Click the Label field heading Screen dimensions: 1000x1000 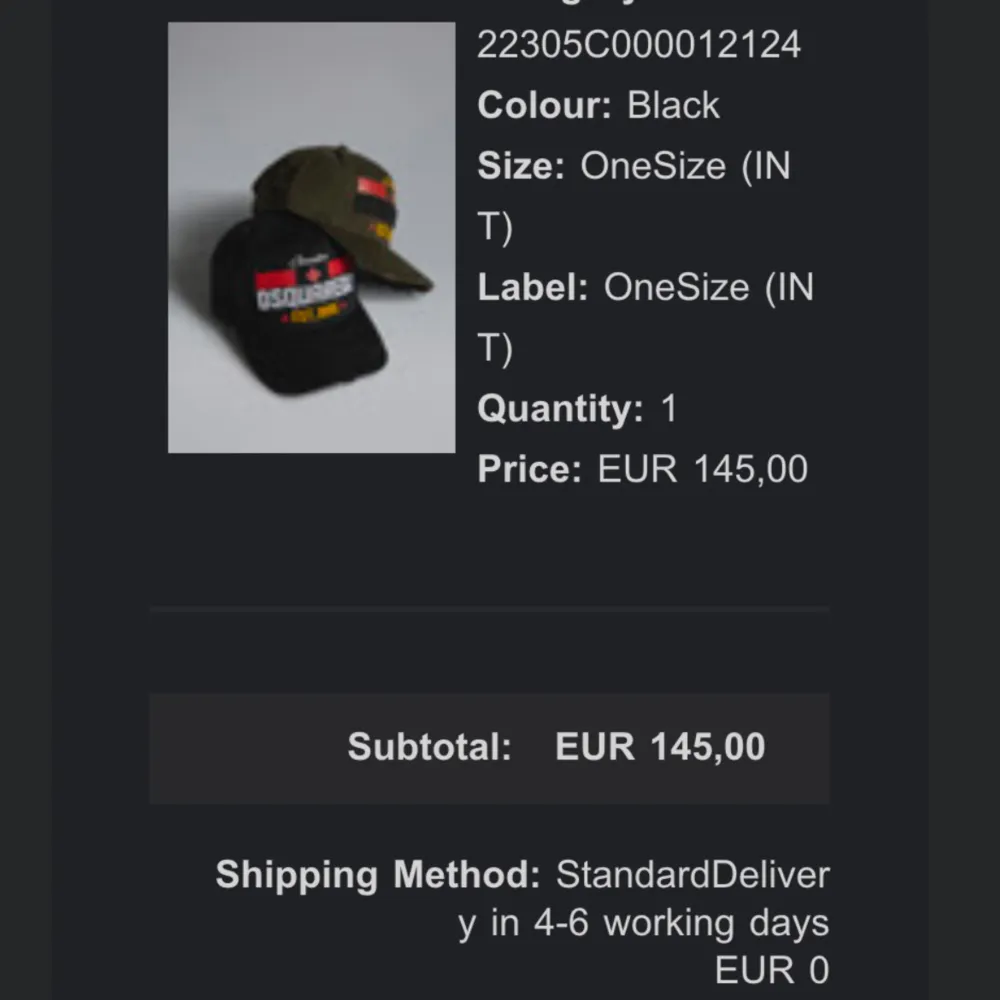click(533, 287)
